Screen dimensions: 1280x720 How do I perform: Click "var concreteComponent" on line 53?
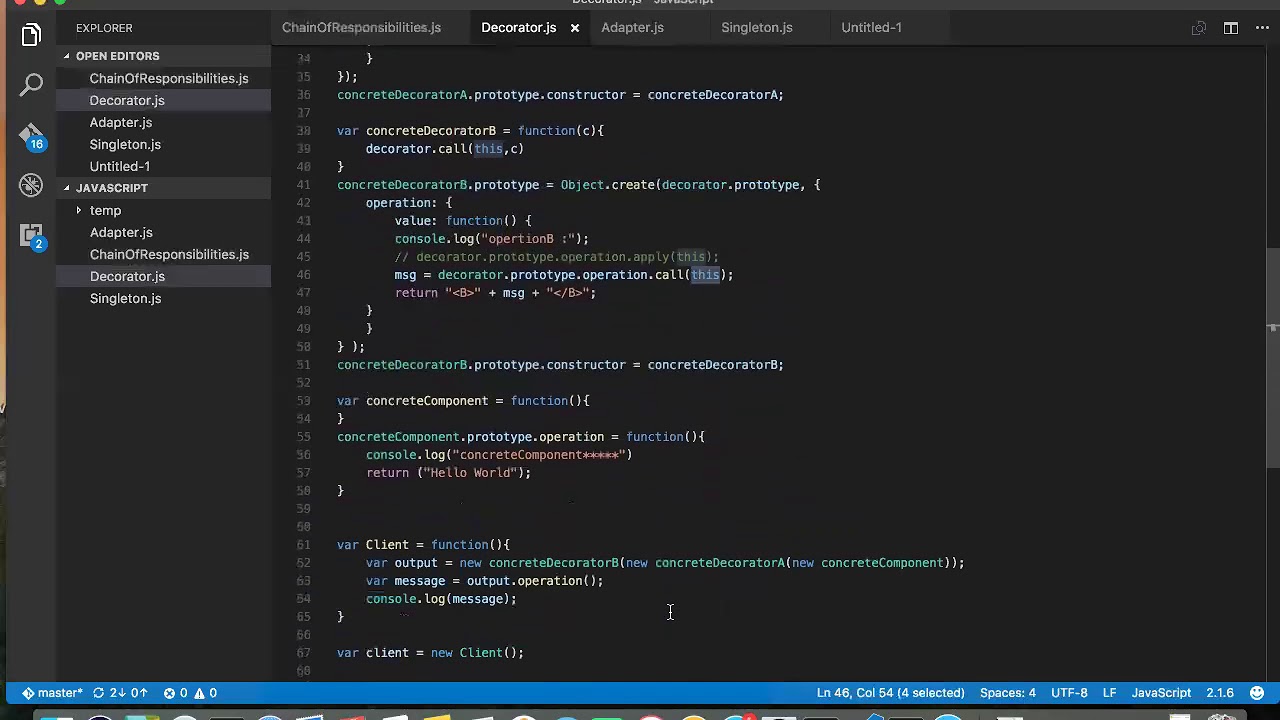click(x=412, y=401)
